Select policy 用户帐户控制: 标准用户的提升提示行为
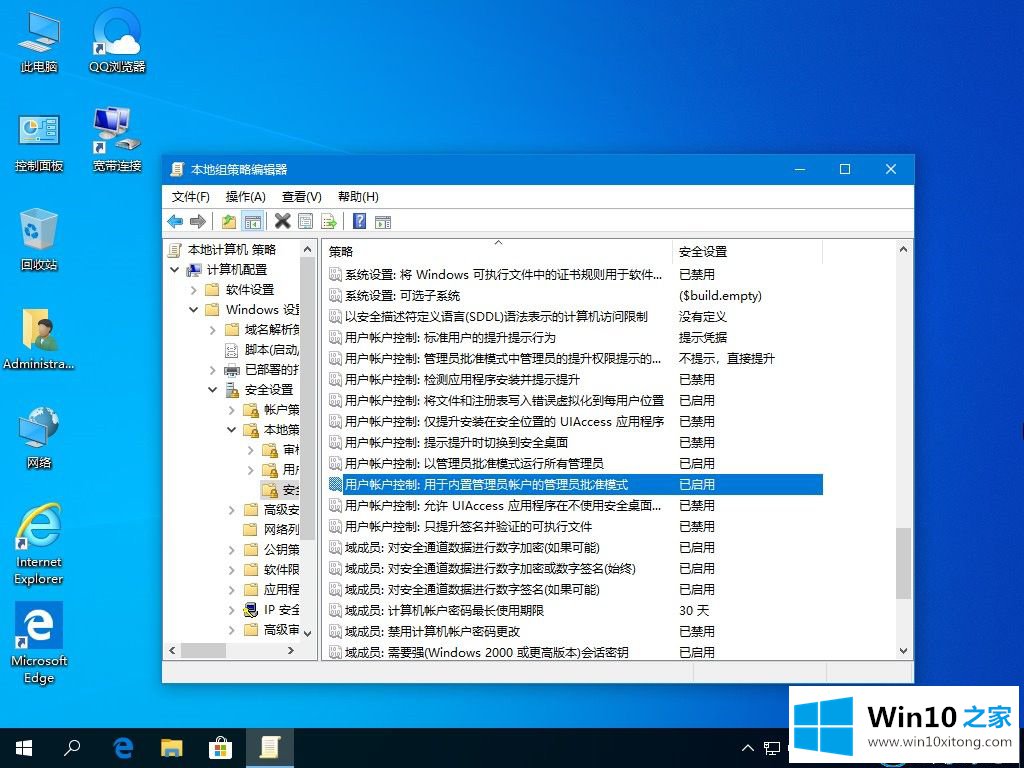 pyautogui.click(x=450, y=338)
